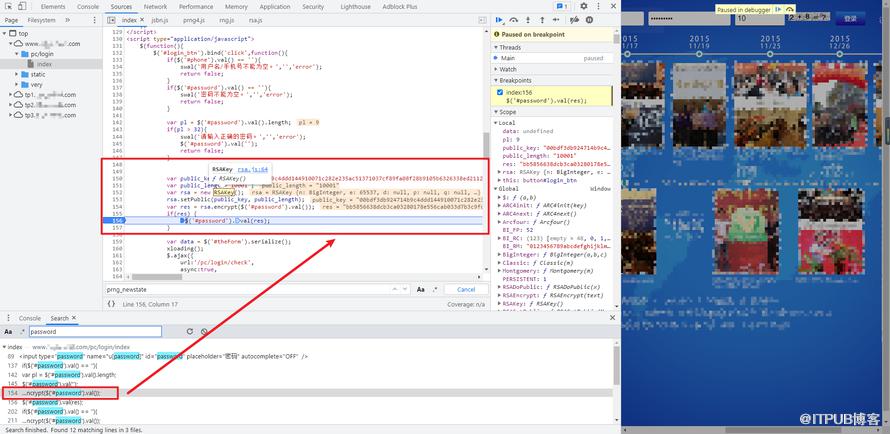Viewport: 890px width, 434px height.
Task: Go to next find match arrow
Action: [x=405, y=289]
